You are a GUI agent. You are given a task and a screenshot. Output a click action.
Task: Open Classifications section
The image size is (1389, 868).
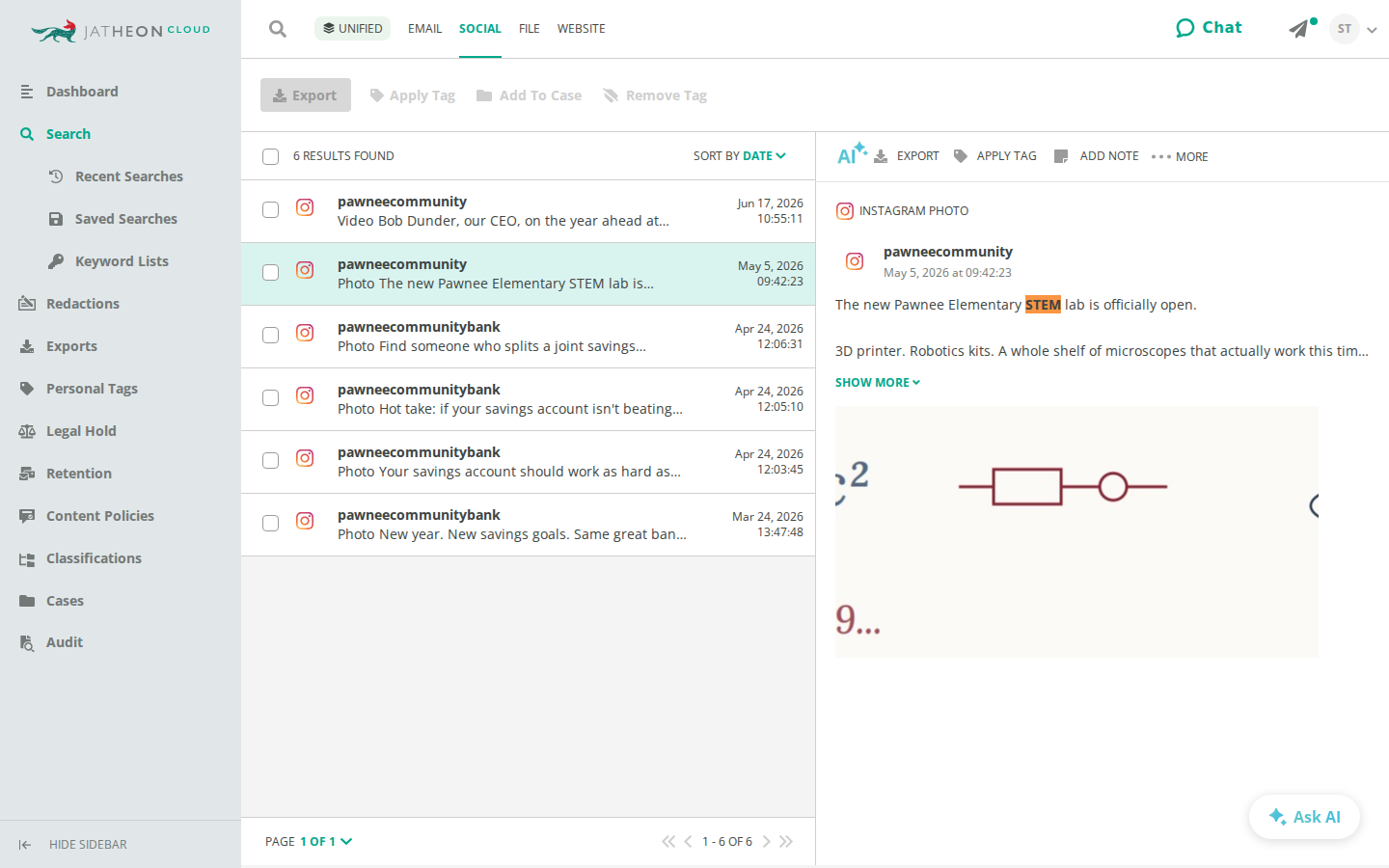coord(94,558)
